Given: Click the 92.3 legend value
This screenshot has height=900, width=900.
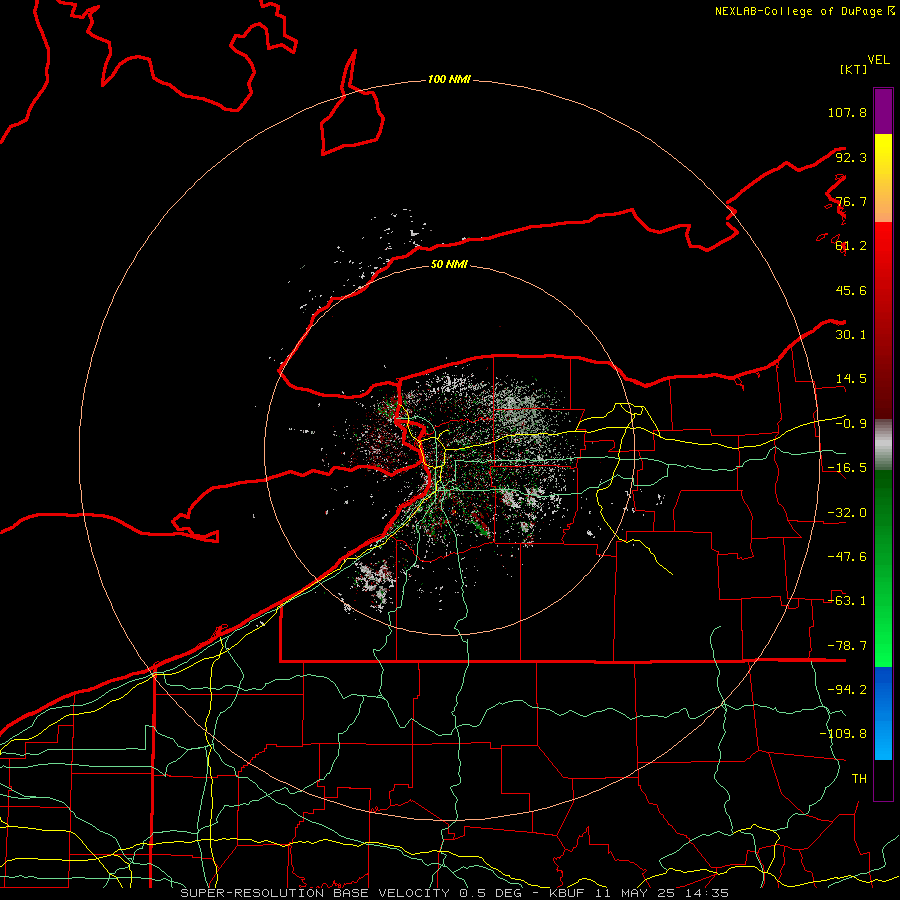Looking at the screenshot, I should click(851, 157).
